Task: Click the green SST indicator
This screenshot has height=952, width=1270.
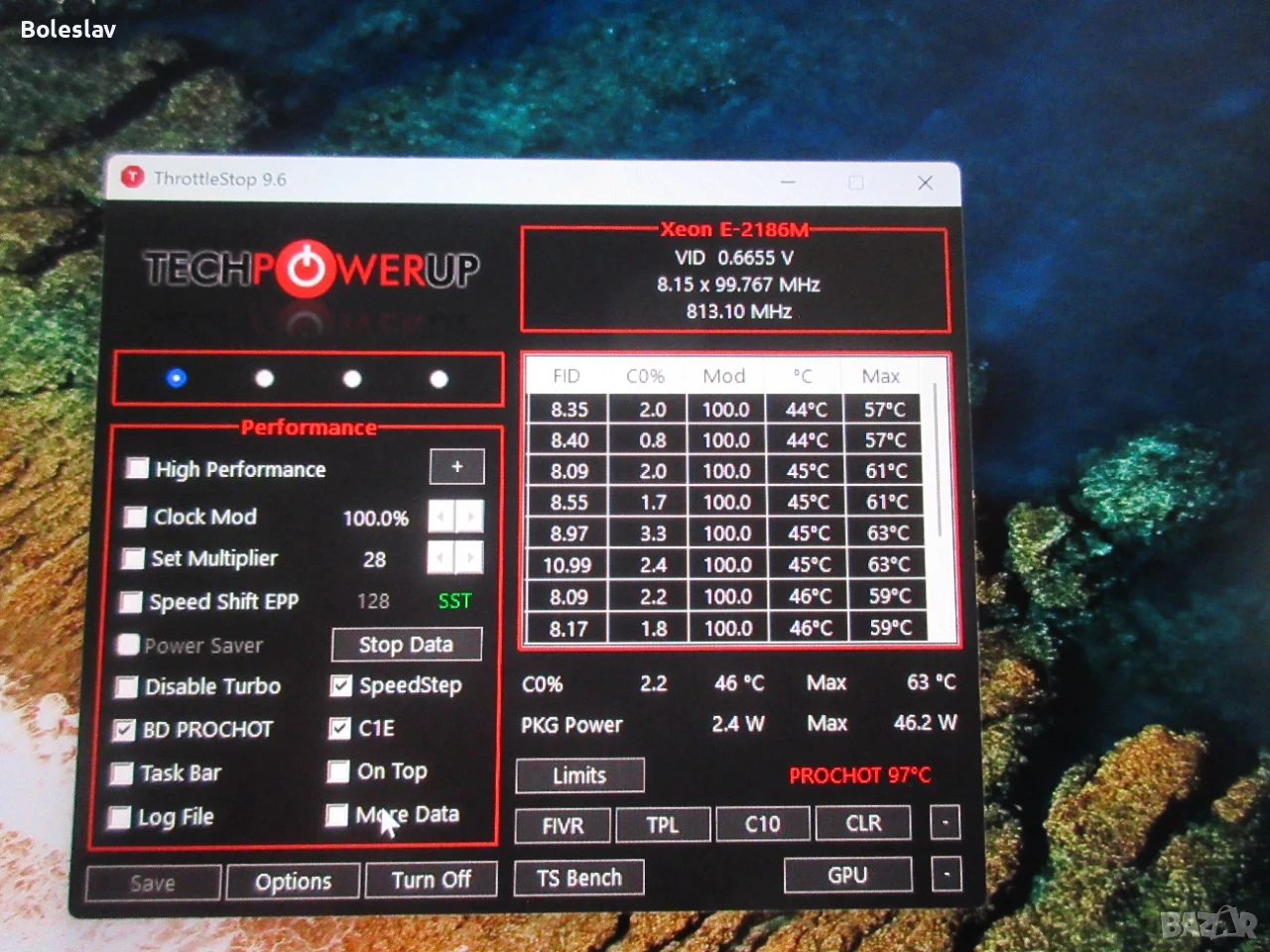Action: tap(455, 601)
